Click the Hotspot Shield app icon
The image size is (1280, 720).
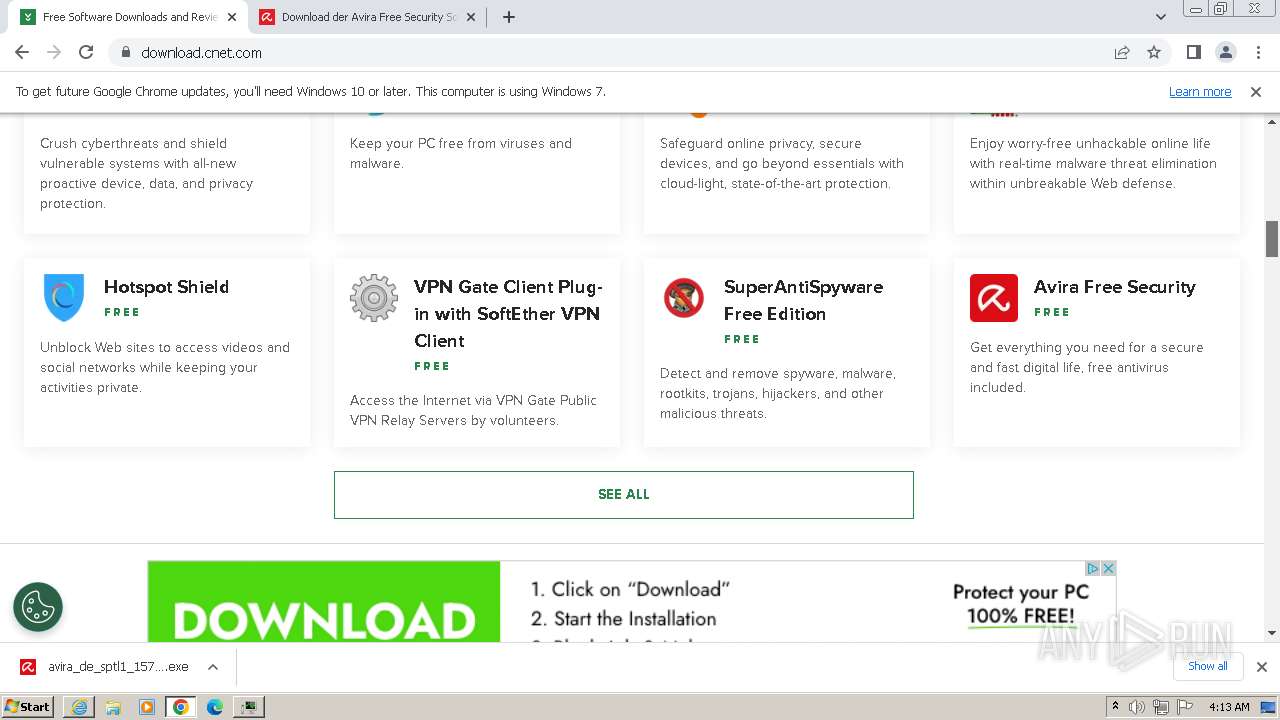point(64,298)
